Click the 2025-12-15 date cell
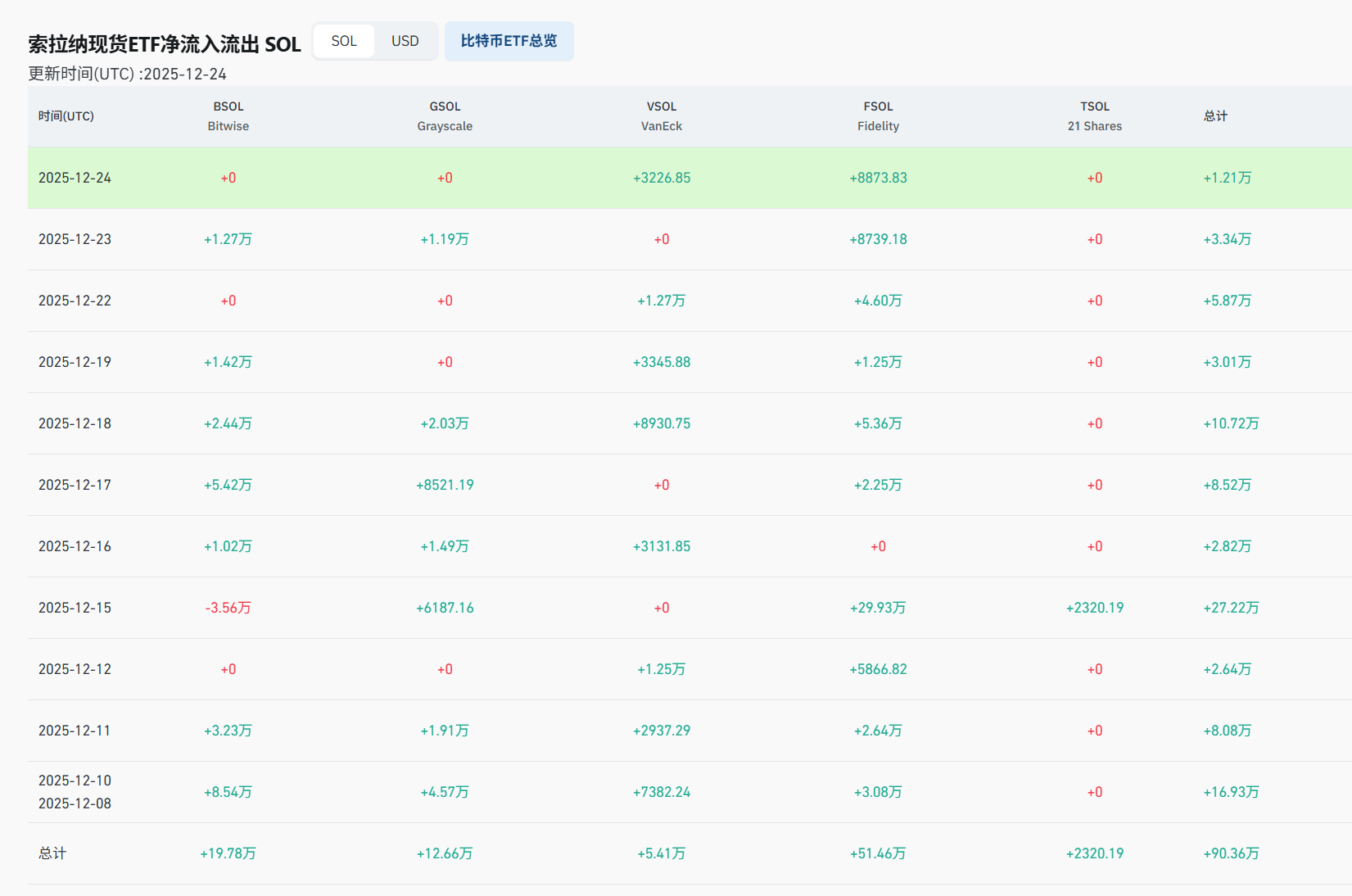This screenshot has height=896, width=1352. click(75, 608)
